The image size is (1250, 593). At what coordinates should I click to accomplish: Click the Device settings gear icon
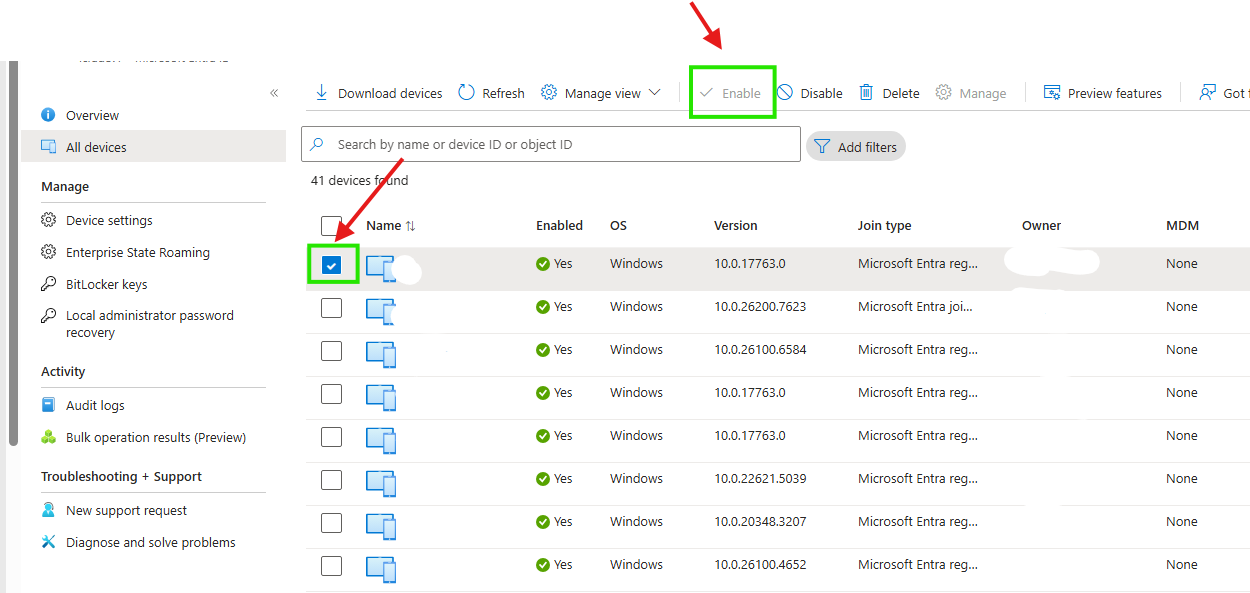(x=48, y=220)
